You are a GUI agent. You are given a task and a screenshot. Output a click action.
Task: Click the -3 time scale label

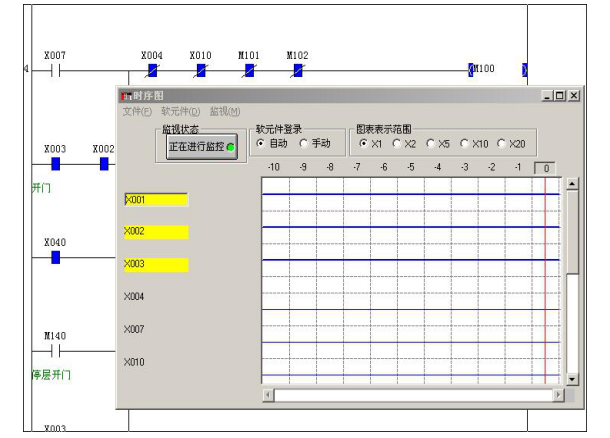[464, 167]
